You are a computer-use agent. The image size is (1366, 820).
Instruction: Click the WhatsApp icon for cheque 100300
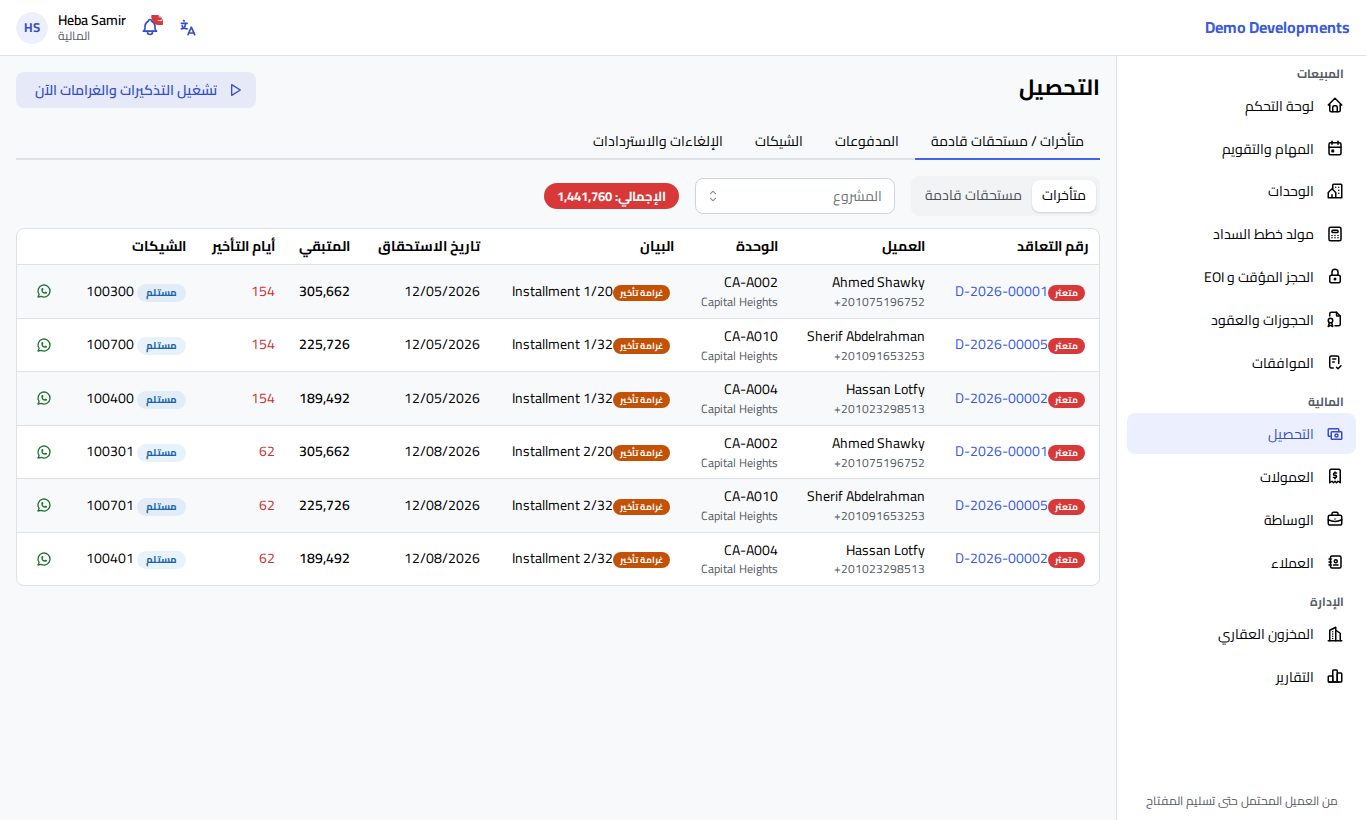[x=43, y=291]
